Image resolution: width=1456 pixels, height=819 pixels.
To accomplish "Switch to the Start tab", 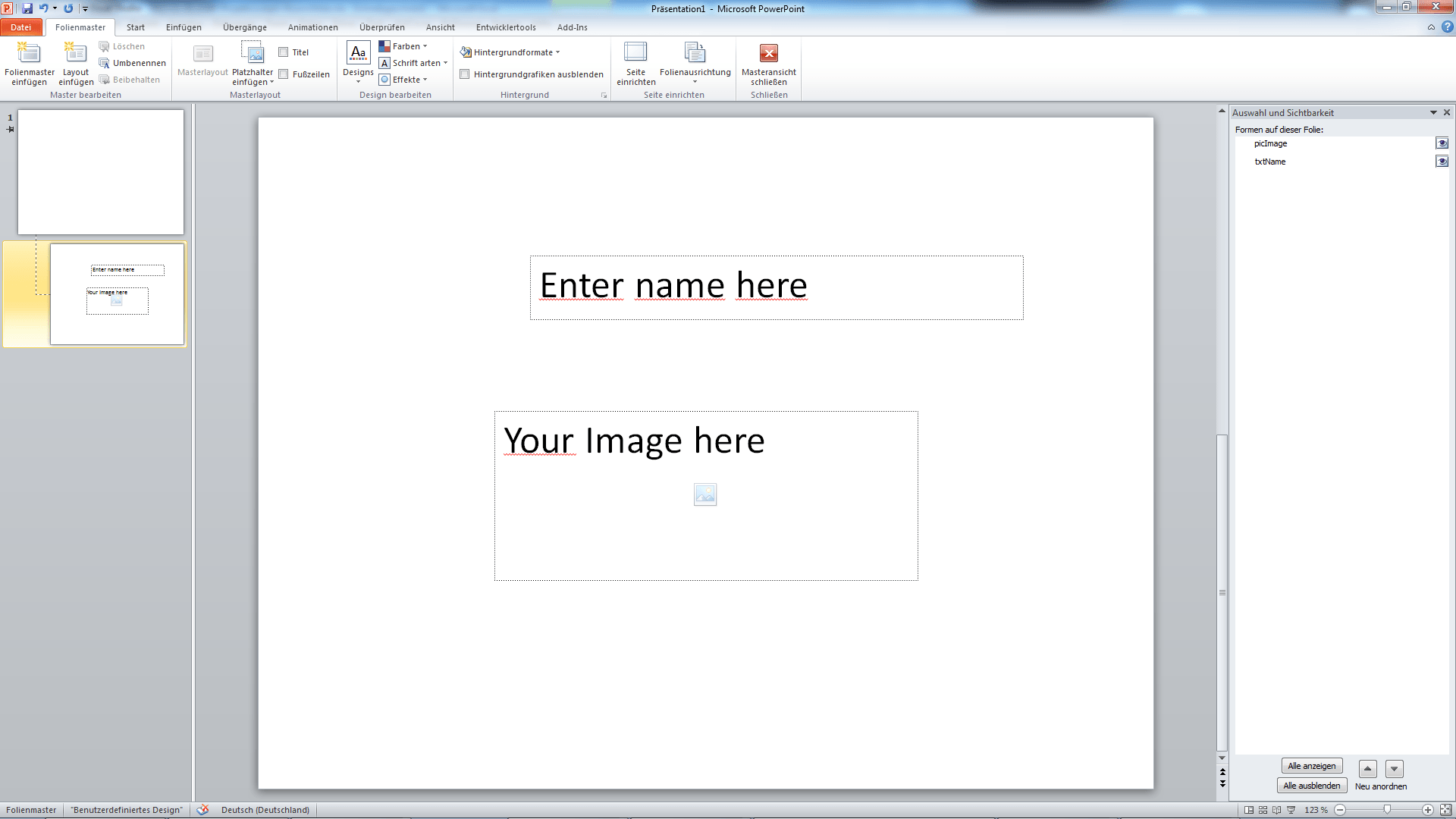I will coord(136,27).
